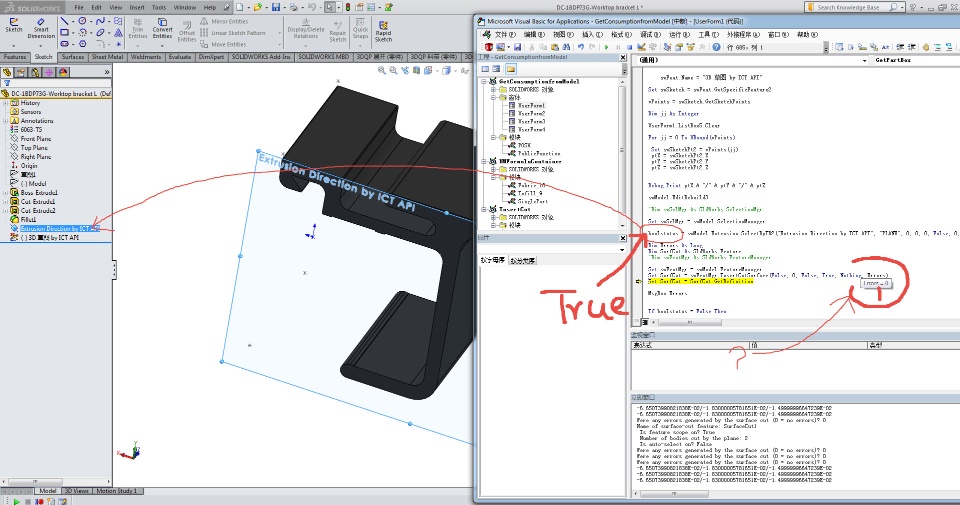Expand the Cut-Extrude2 feature node
This screenshot has height=505, width=960.
click(x=6, y=211)
